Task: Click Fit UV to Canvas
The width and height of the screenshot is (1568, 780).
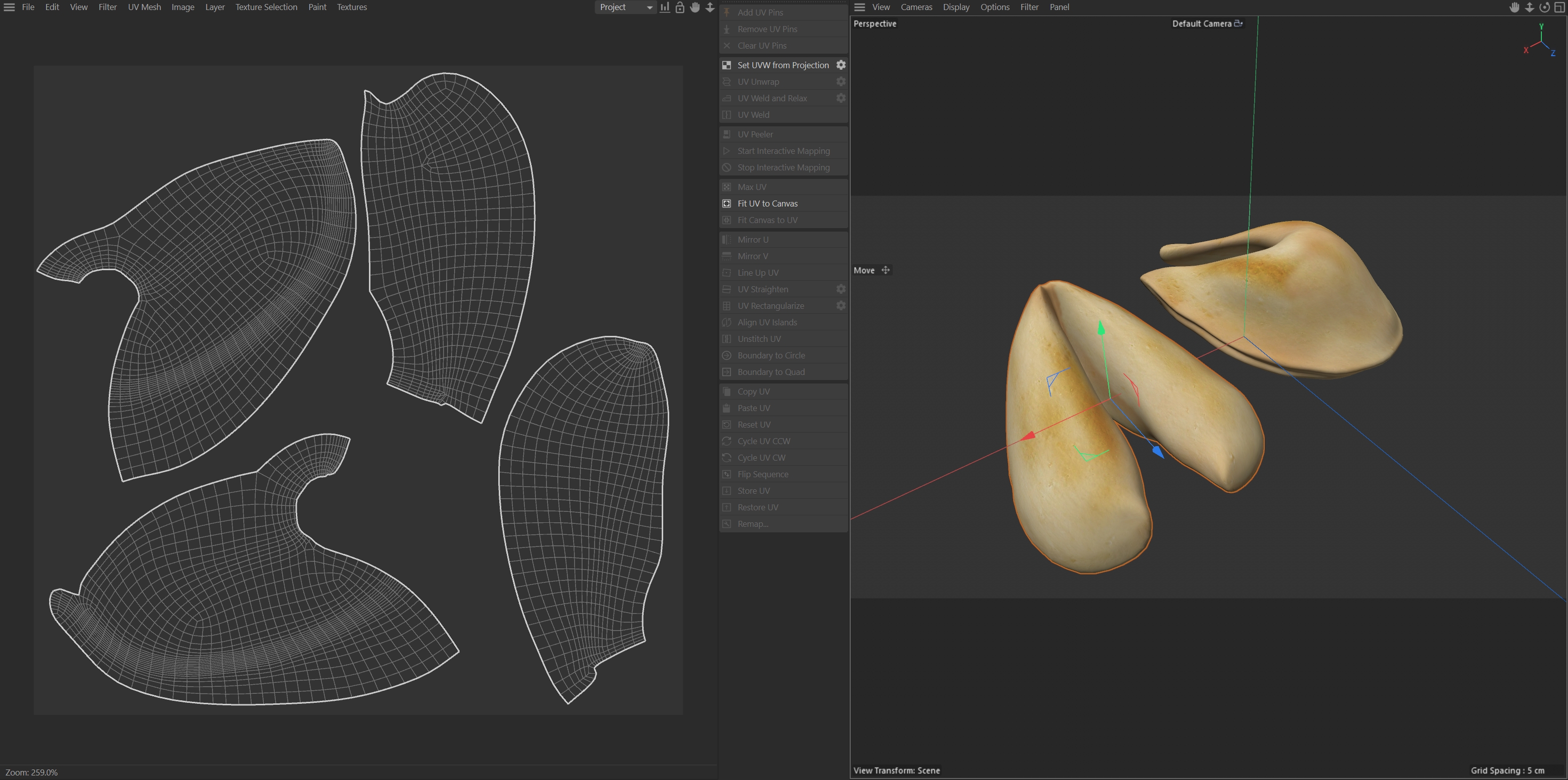Action: coord(767,204)
